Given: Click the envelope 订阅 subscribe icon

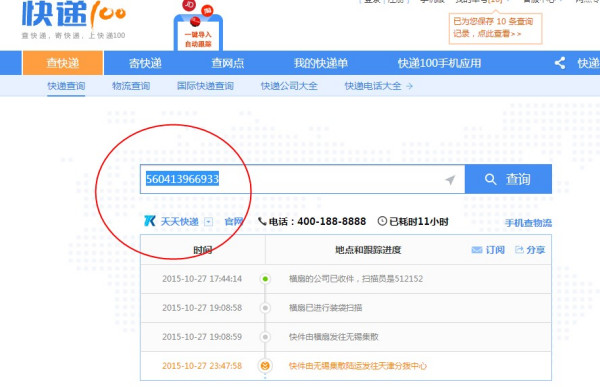Looking at the screenshot, I should [x=477, y=250].
